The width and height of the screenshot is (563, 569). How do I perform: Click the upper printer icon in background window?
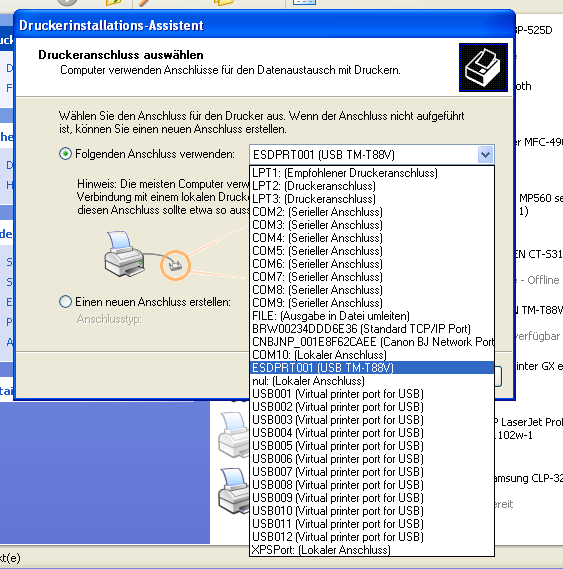[233, 434]
